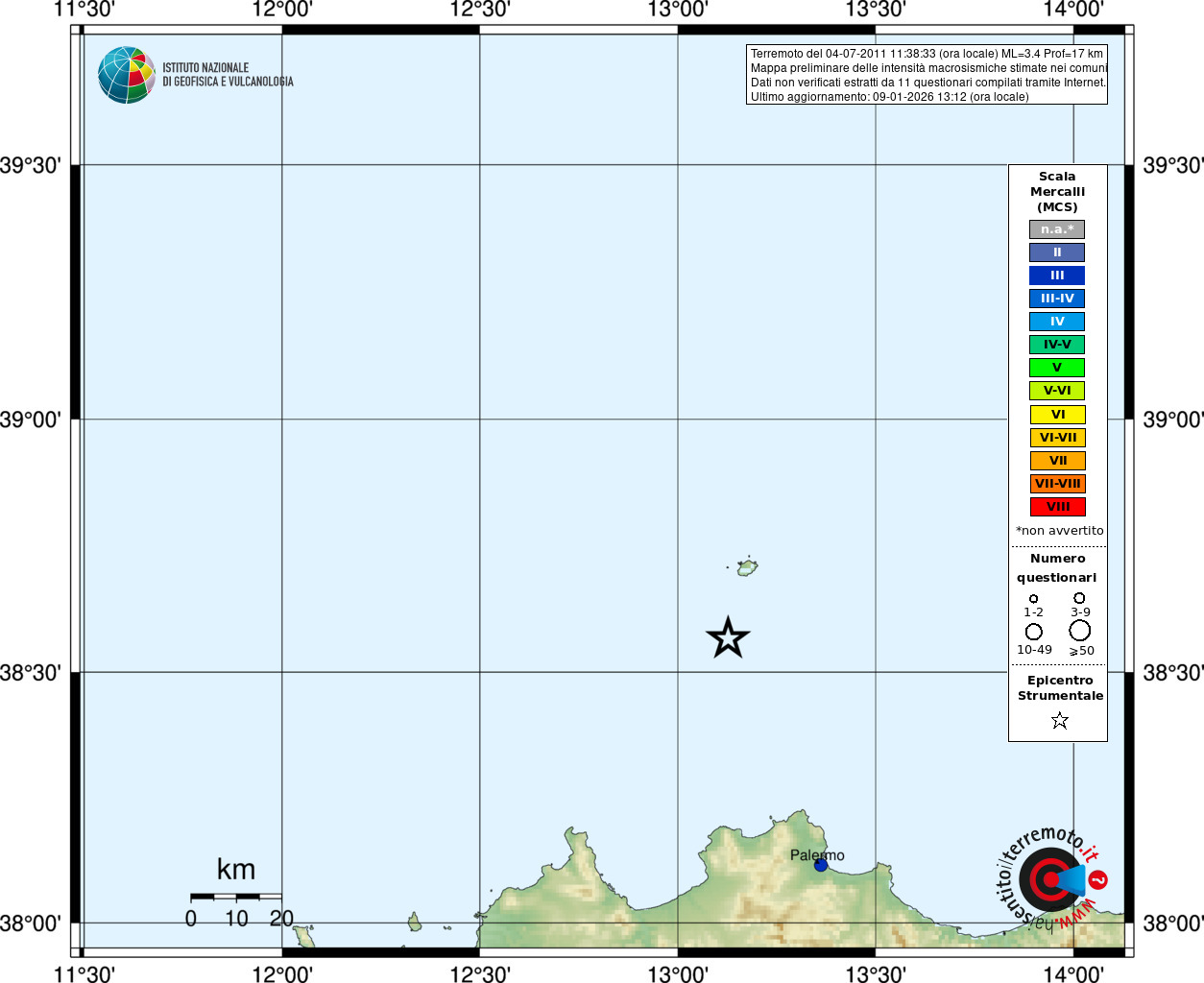Click the "Terremoto del 04-07-2011" info line

pos(927,54)
